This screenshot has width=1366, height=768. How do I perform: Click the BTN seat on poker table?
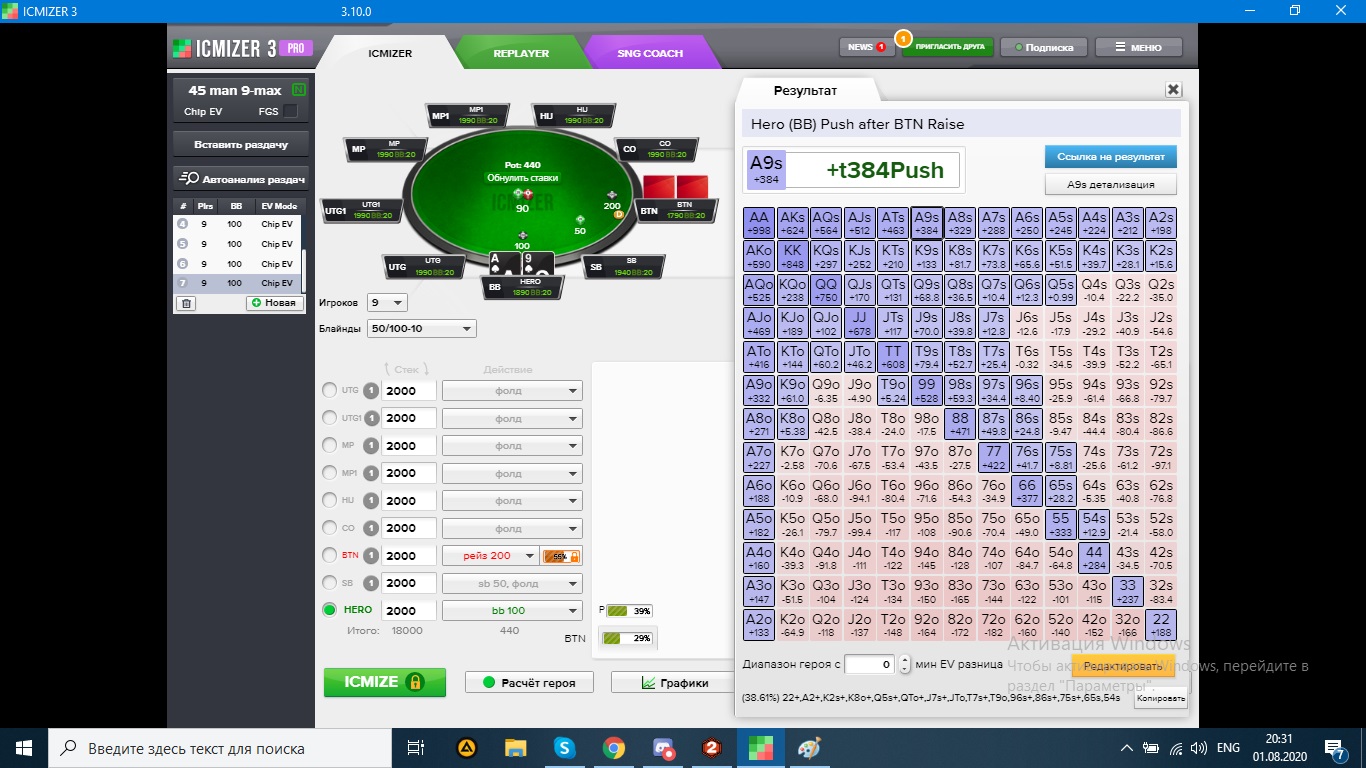pos(678,211)
